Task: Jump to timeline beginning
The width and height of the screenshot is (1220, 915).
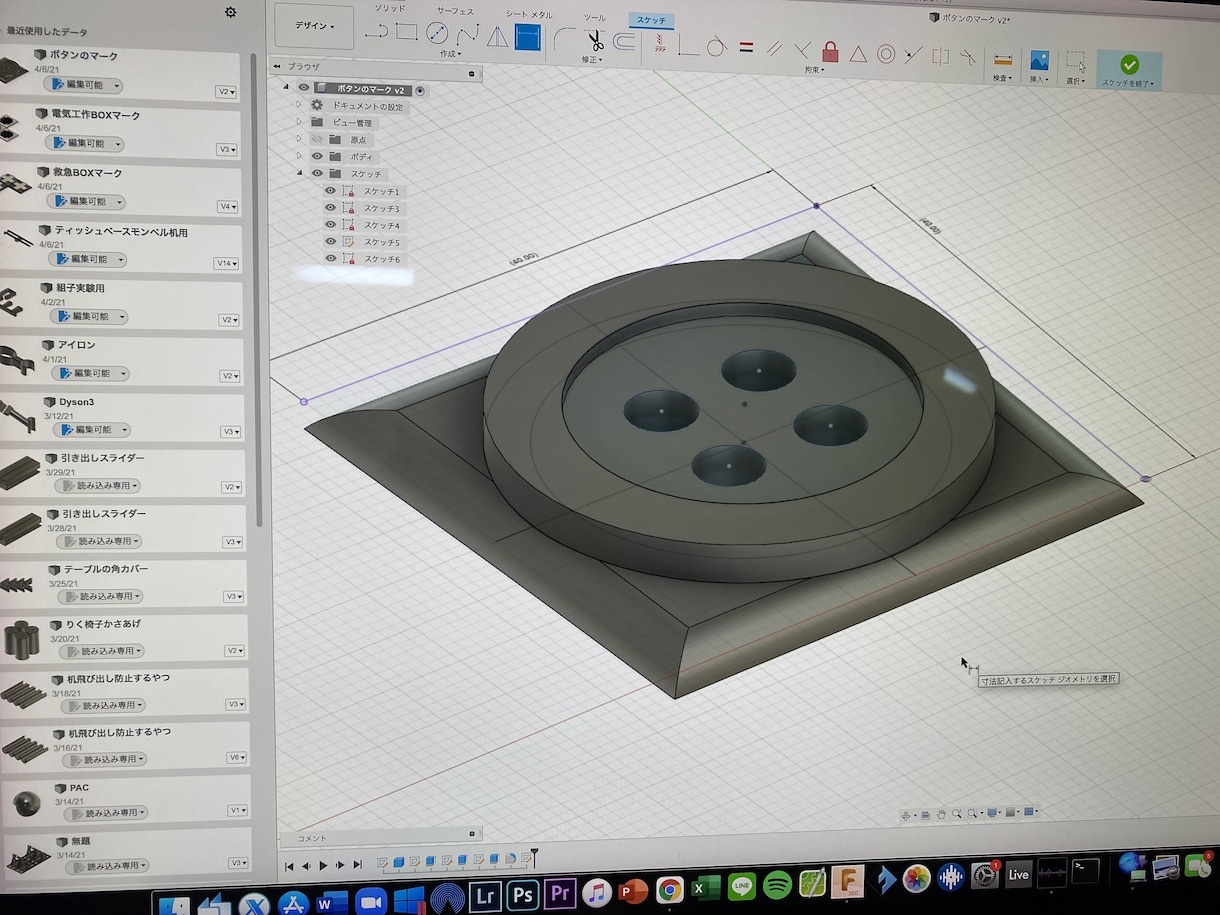Action: [289, 866]
